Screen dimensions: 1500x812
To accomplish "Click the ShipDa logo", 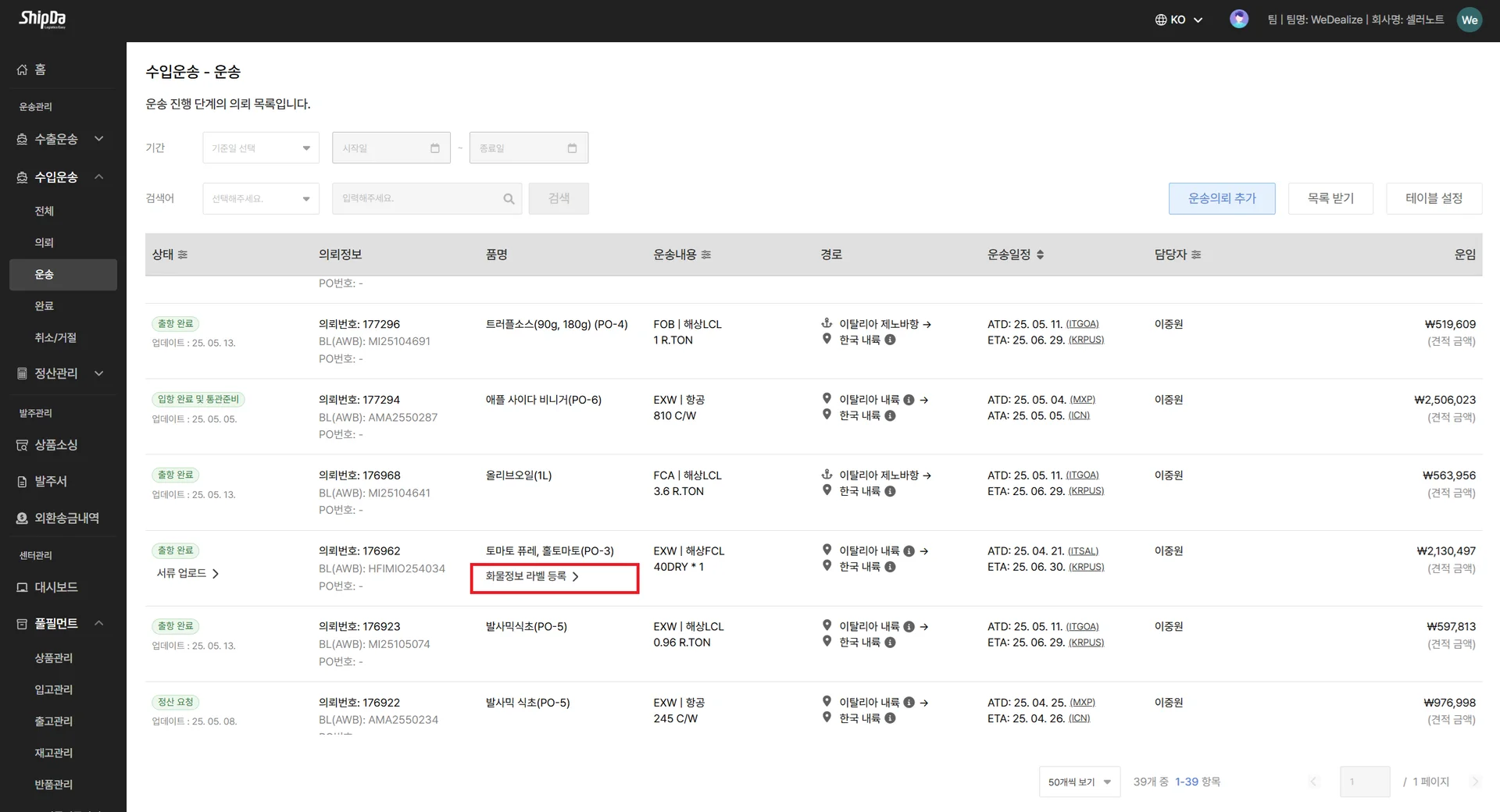I will pos(42,20).
